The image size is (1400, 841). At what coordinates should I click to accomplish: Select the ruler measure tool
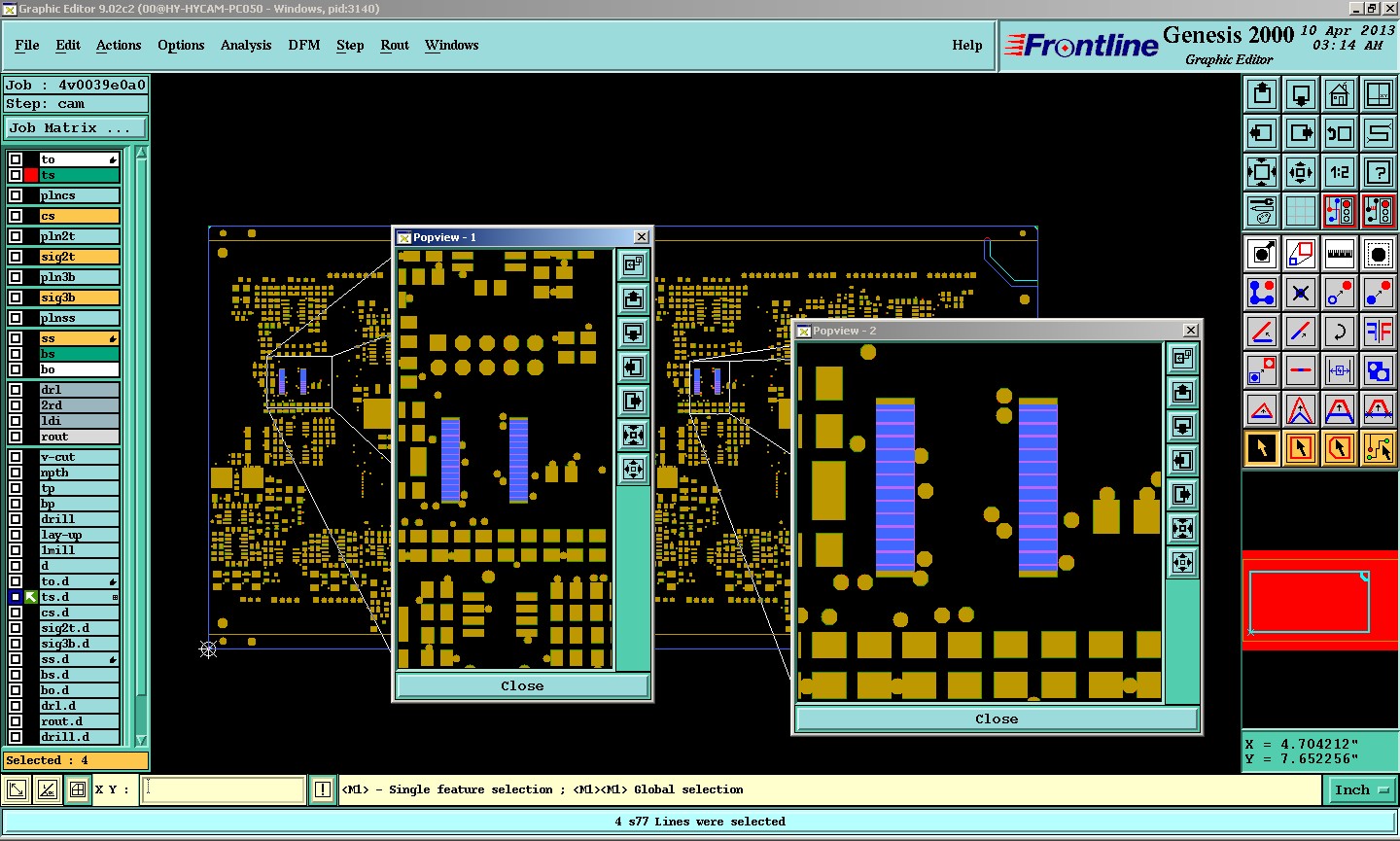tap(1340, 254)
